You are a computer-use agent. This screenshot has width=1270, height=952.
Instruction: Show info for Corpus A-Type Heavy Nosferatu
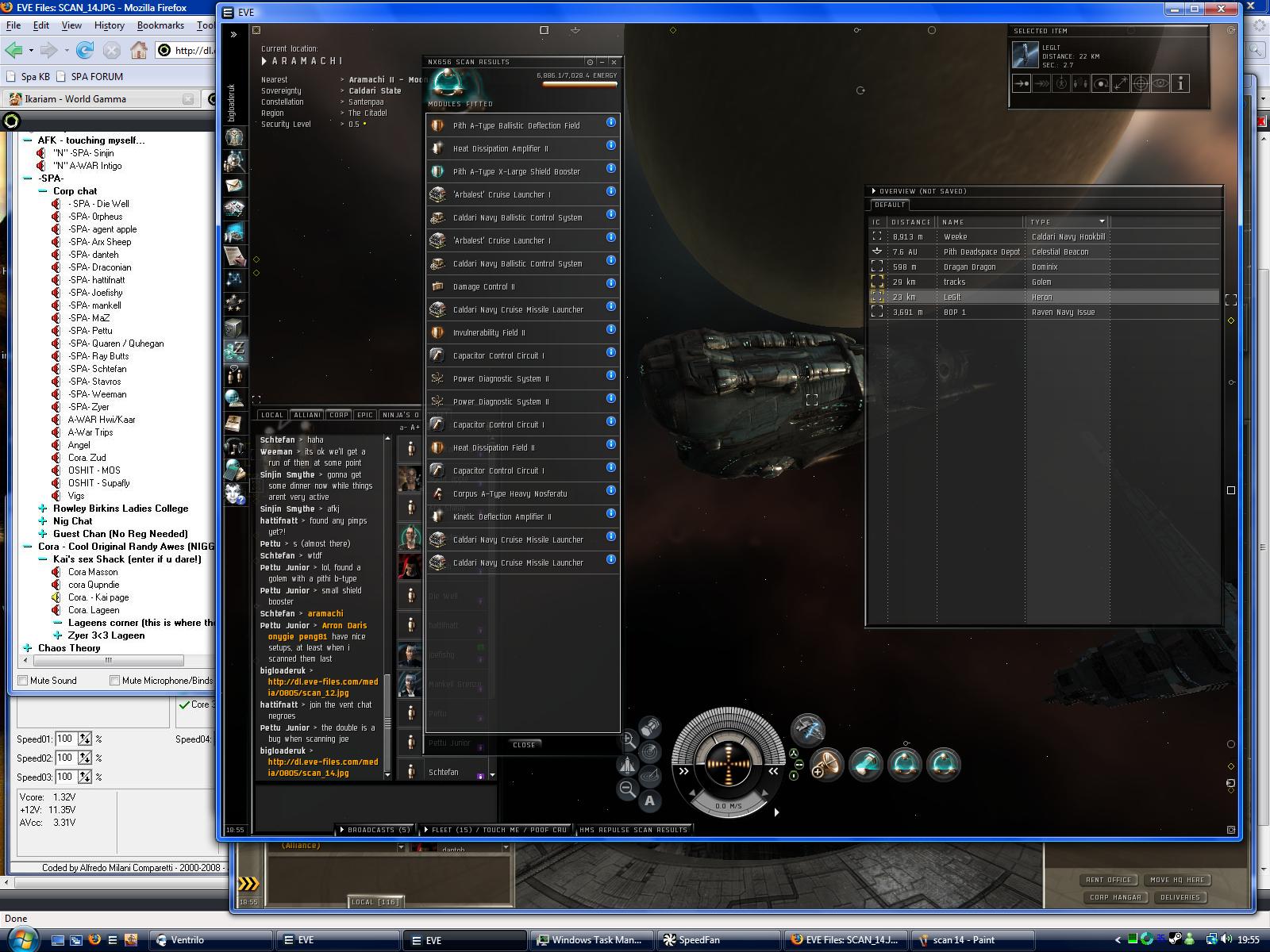(x=611, y=490)
